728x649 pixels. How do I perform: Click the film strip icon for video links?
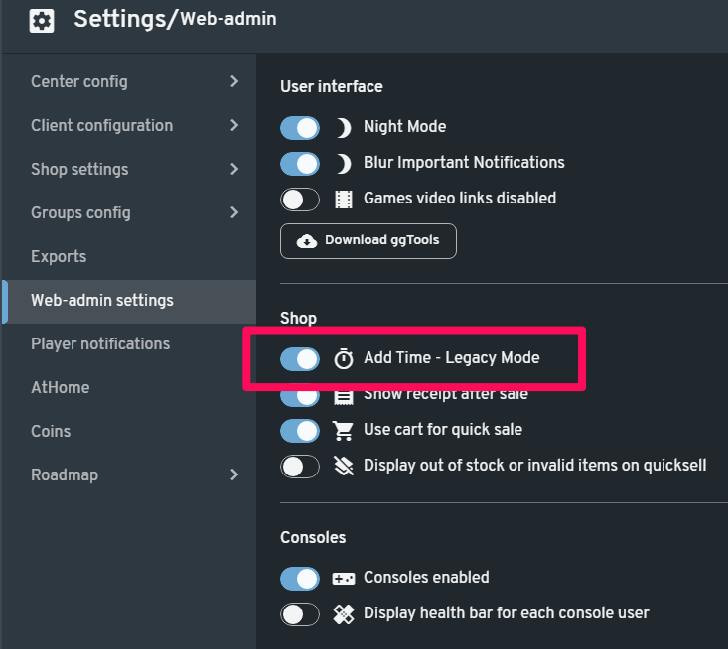(x=344, y=199)
